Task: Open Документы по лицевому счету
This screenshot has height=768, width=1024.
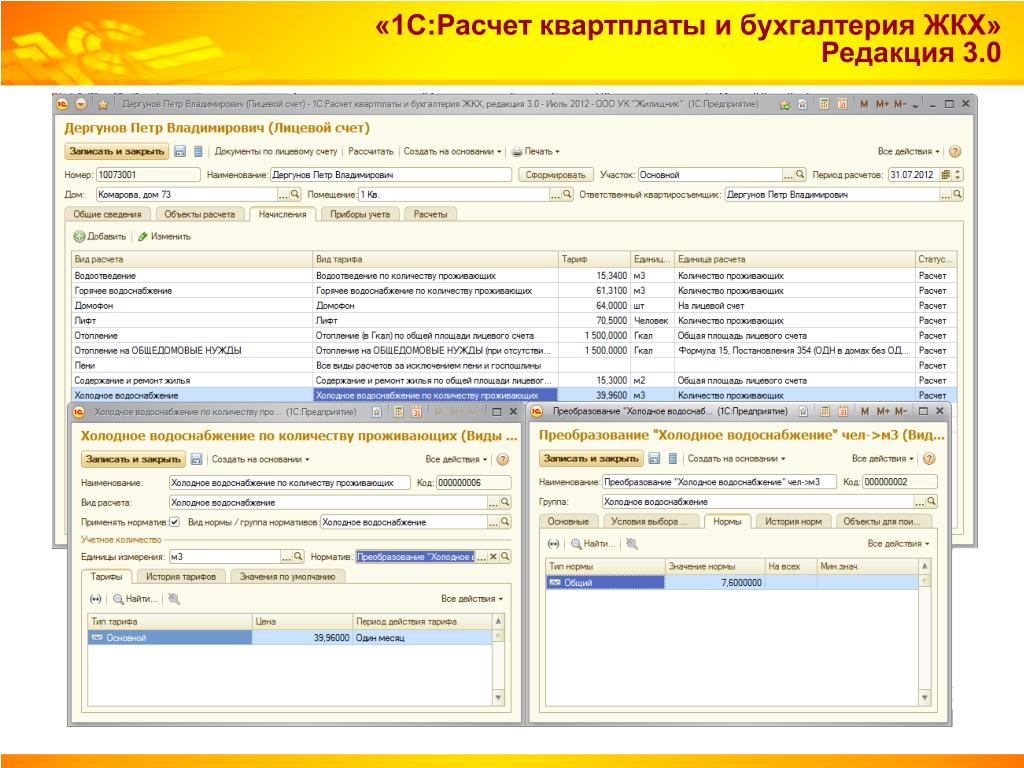Action: point(276,152)
